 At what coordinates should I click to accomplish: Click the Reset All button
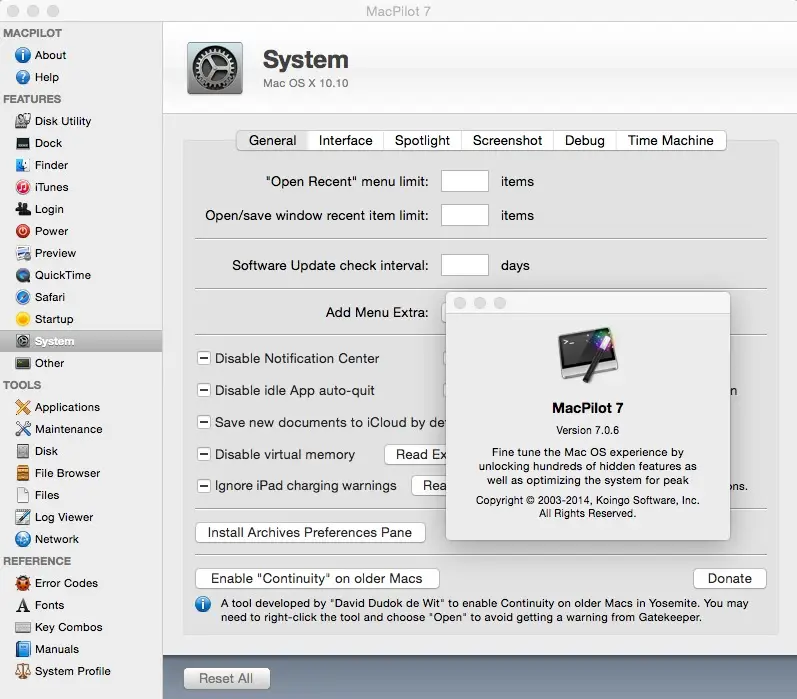[226, 679]
